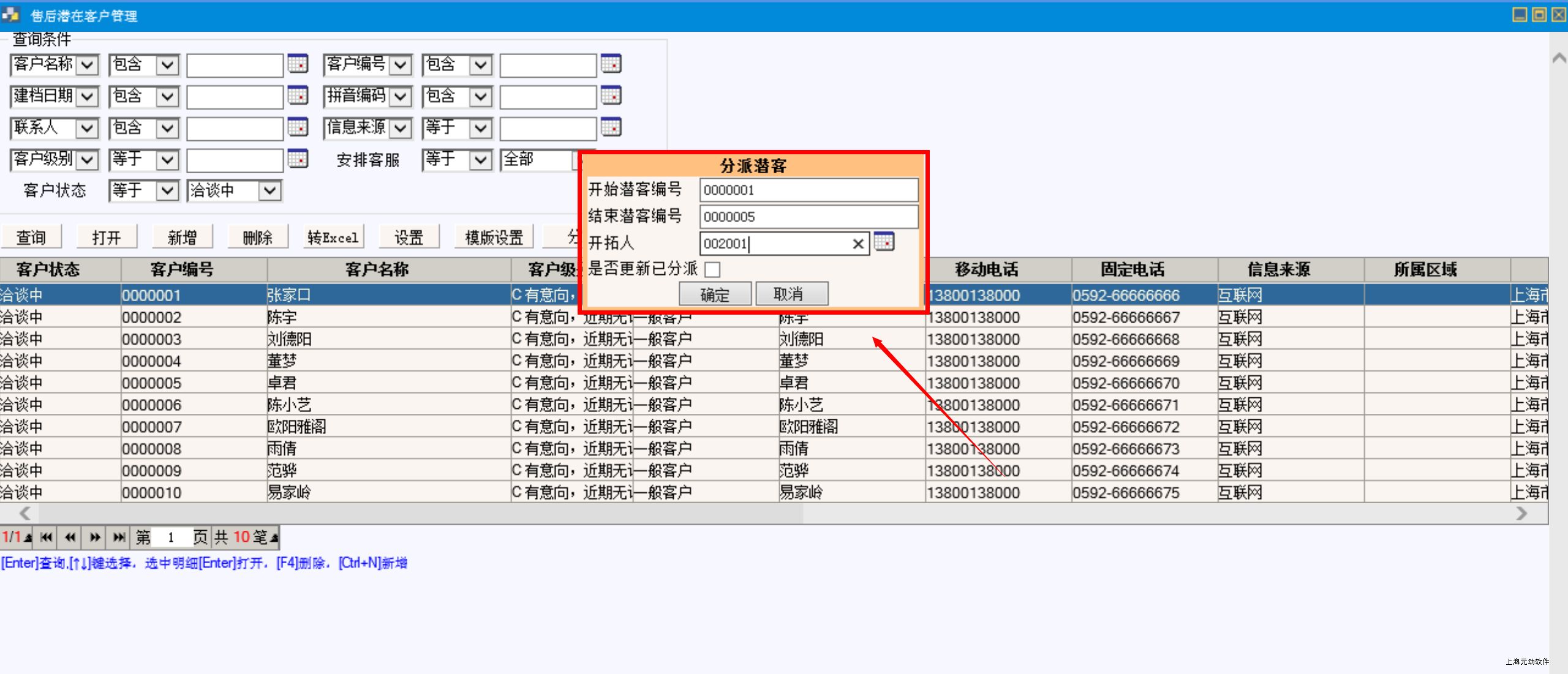Click horizontal scrollbar right arrow
1568x674 pixels.
point(1521,514)
